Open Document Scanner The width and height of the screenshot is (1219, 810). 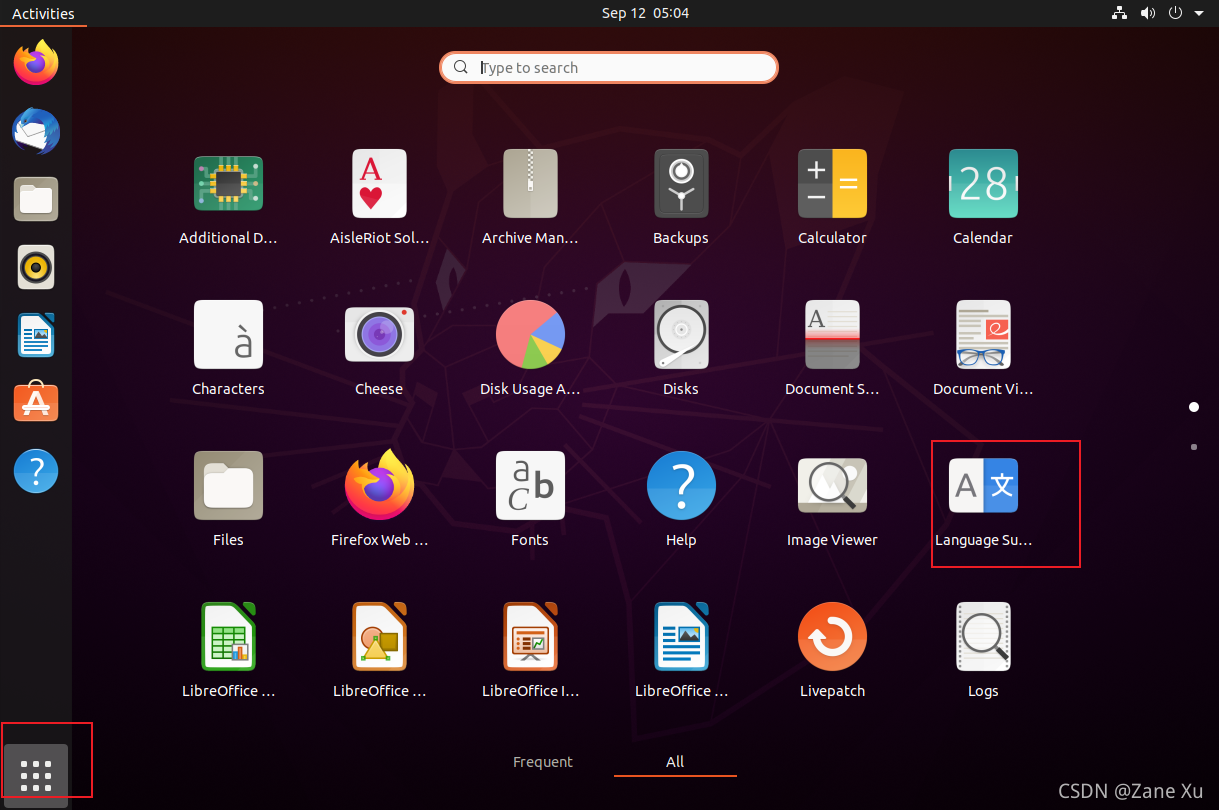832,335
